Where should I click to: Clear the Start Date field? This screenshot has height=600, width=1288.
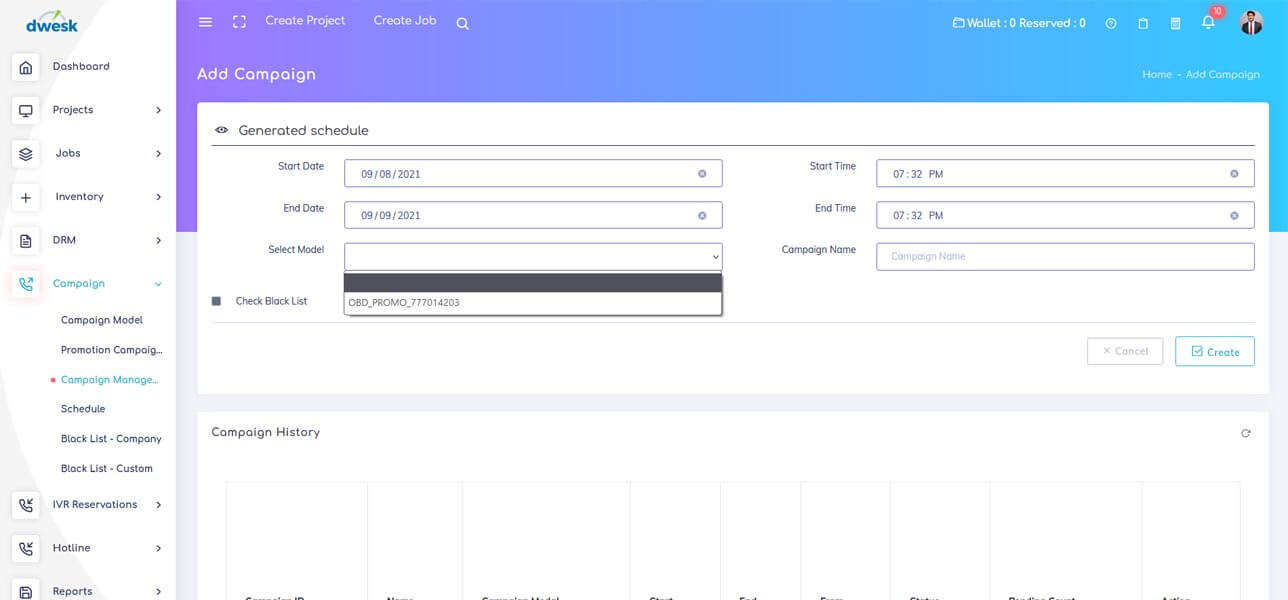coord(702,174)
